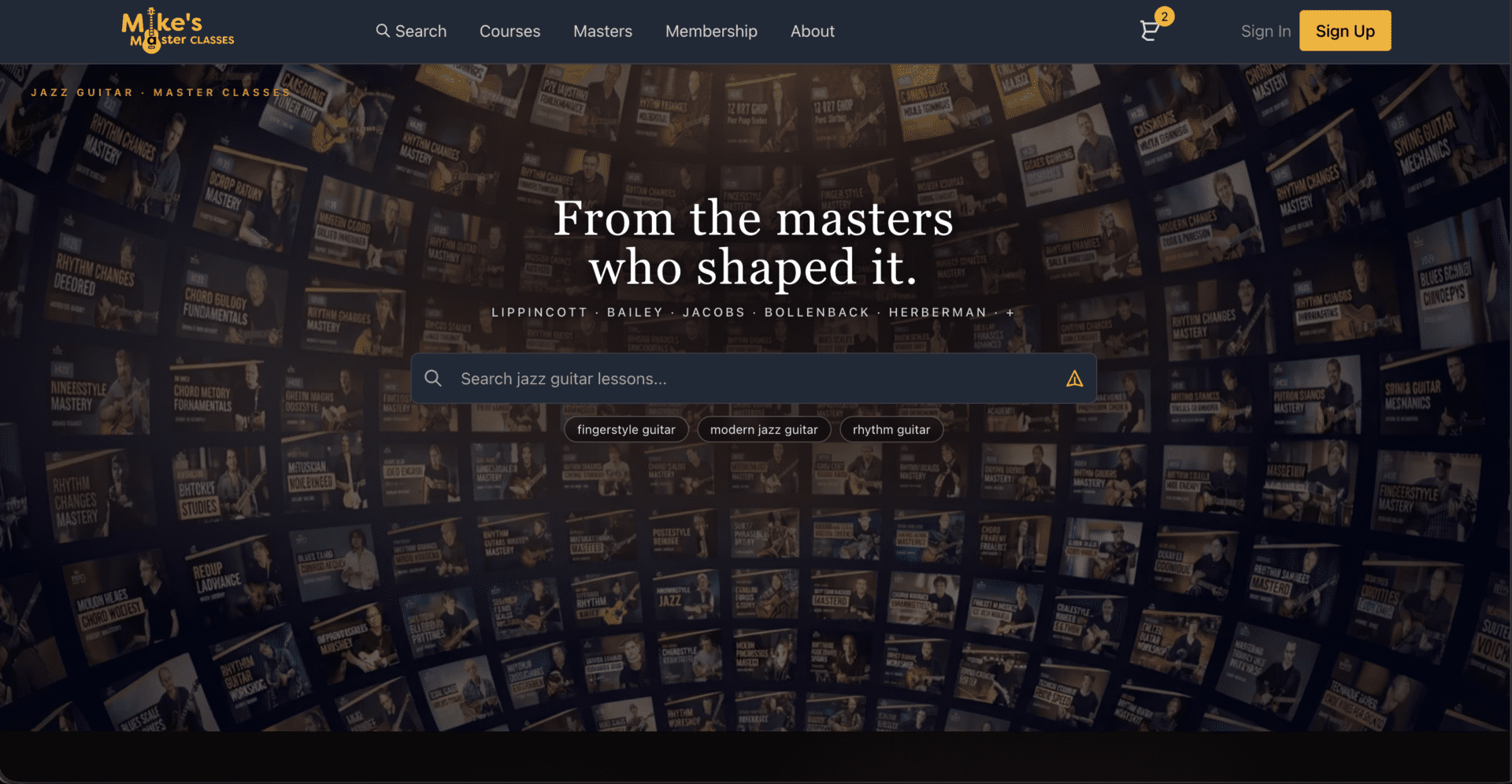Click the LIPPINCOTT name in the masters list
The height and width of the screenshot is (784, 1512).
pyautogui.click(x=539, y=312)
